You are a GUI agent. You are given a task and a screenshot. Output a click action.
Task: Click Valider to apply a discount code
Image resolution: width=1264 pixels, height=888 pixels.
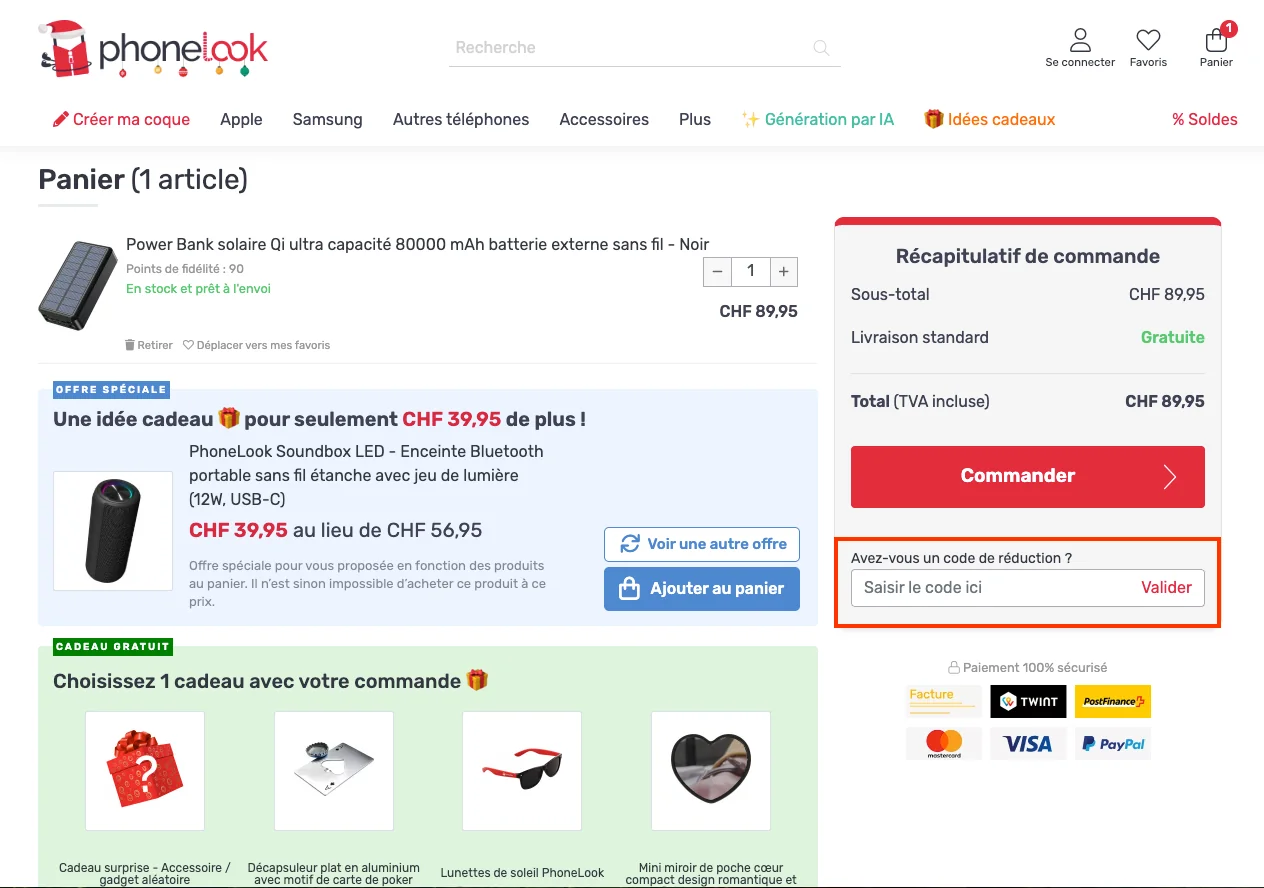tap(1166, 588)
